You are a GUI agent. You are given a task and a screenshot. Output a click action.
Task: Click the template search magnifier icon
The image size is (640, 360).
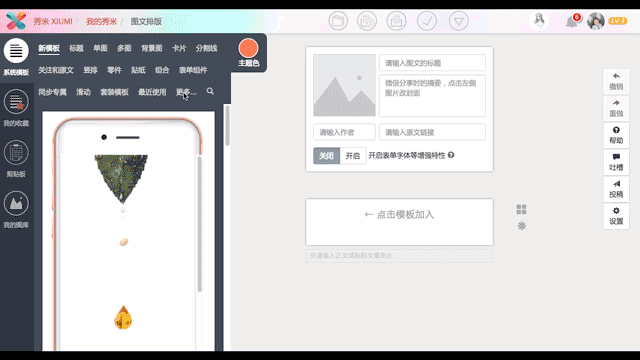[210, 91]
